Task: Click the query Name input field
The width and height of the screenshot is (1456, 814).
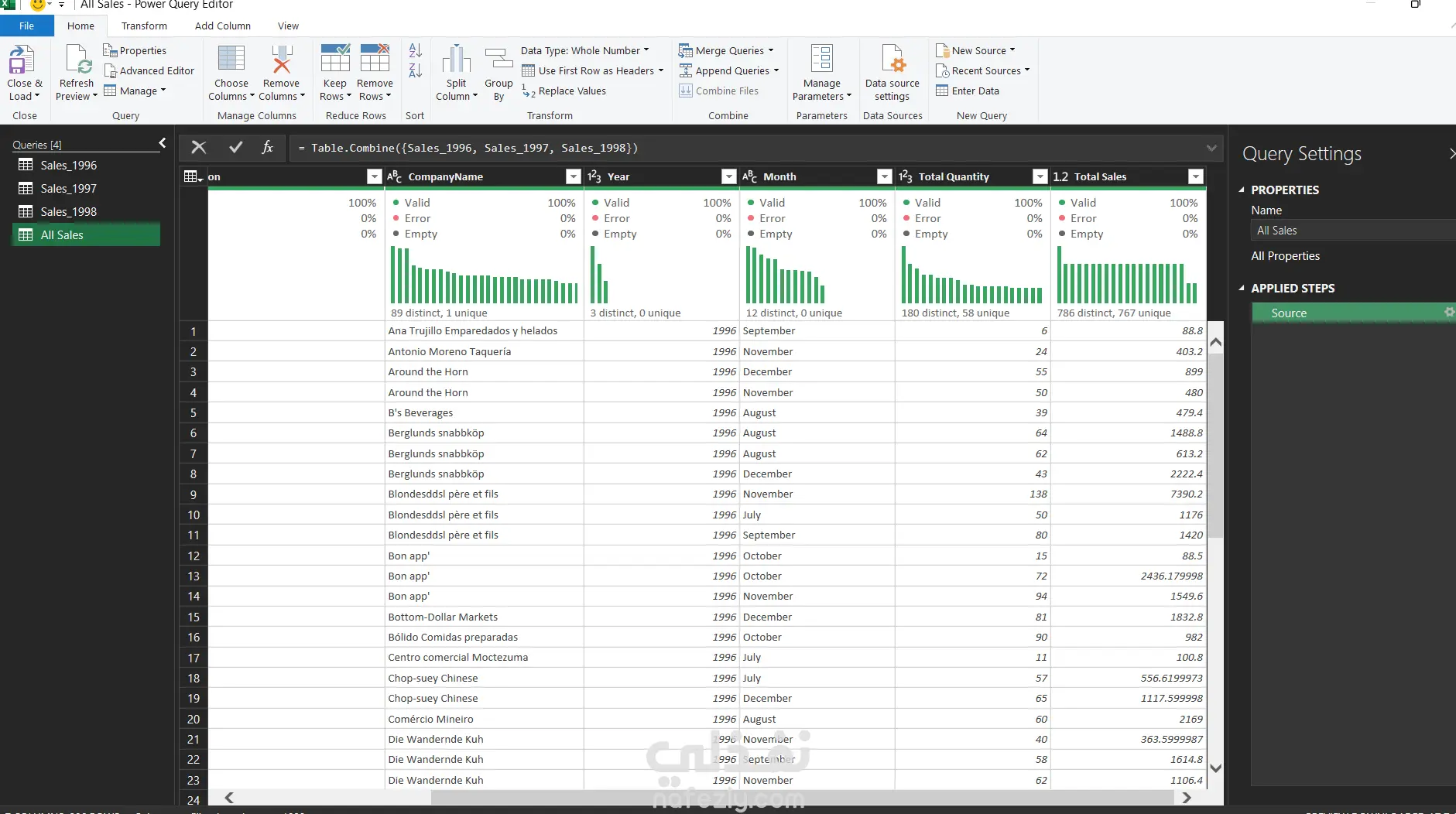Action: (x=1351, y=231)
